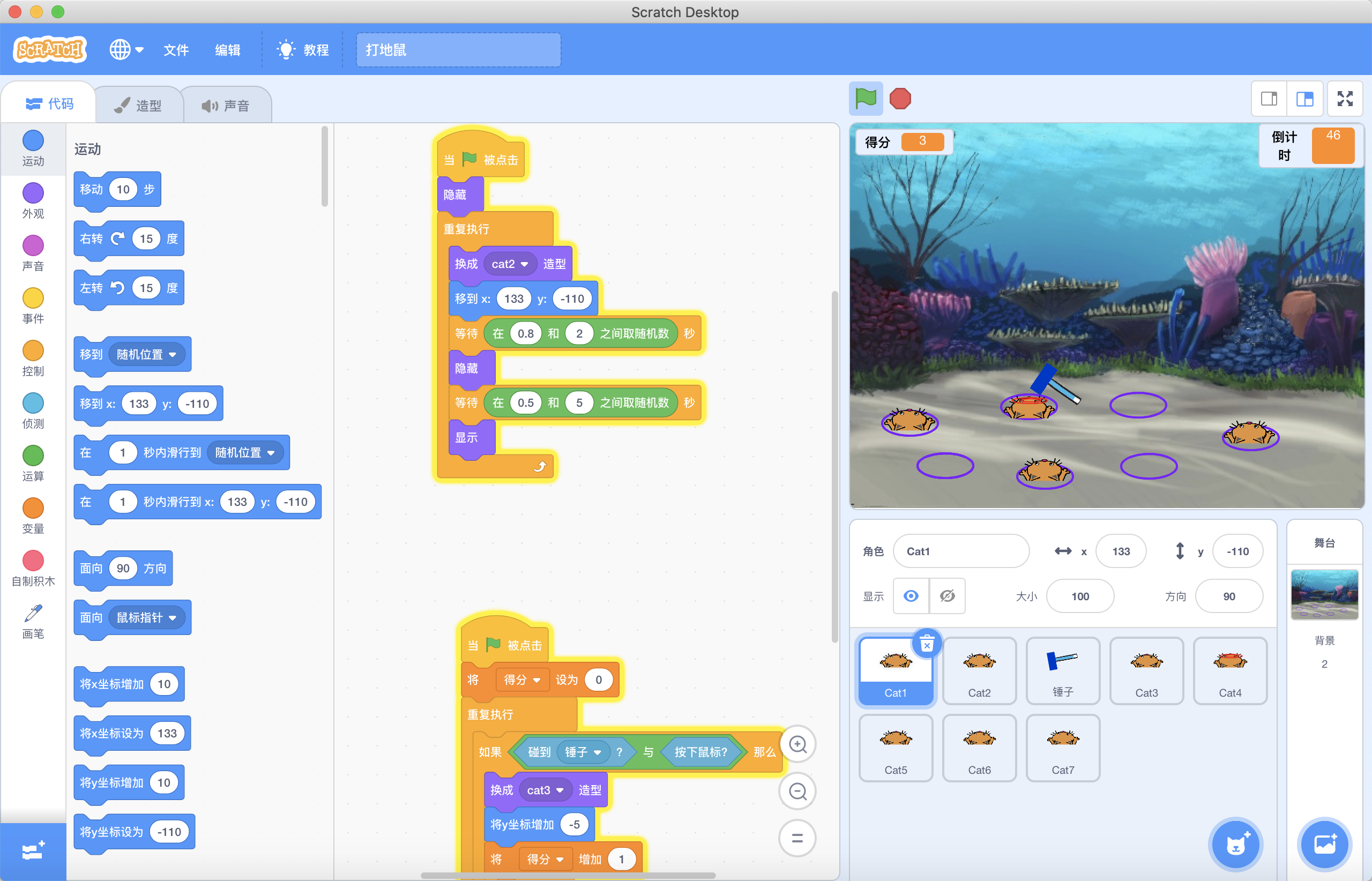Click the Scratch logo
Viewport: 1372px width, 881px height.
pyautogui.click(x=50, y=50)
